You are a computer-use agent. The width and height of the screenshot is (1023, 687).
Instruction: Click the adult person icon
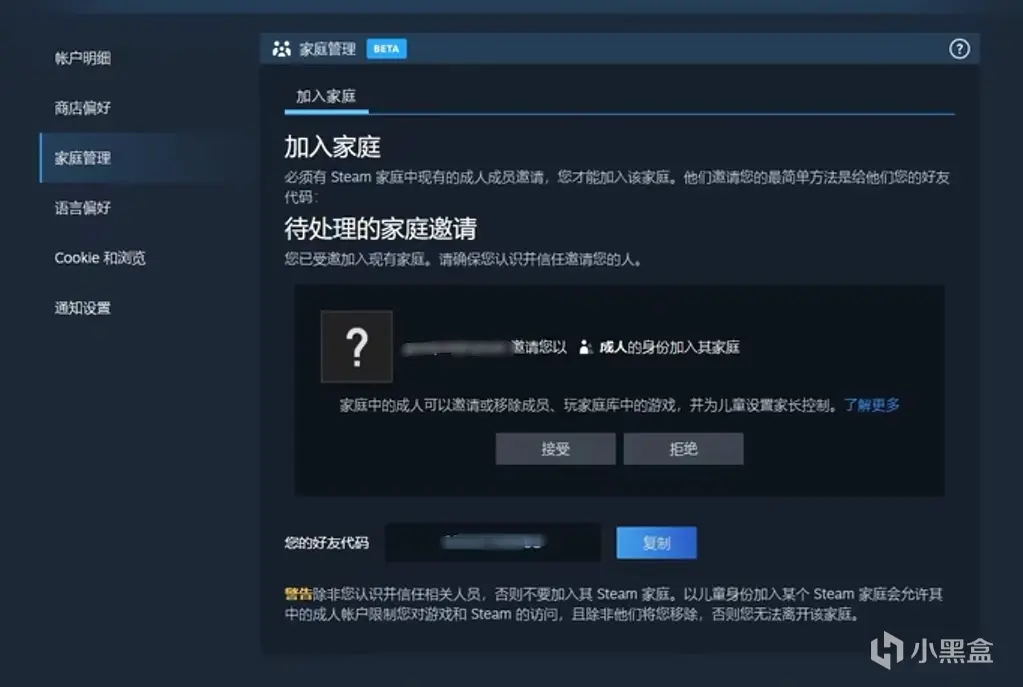[x=585, y=347]
